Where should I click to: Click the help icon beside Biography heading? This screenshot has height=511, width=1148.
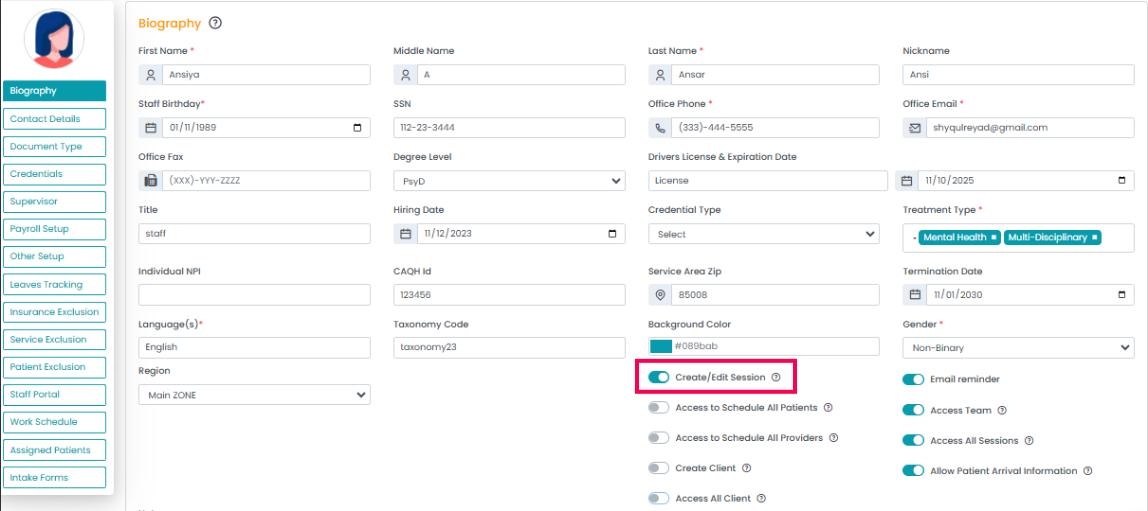215,23
